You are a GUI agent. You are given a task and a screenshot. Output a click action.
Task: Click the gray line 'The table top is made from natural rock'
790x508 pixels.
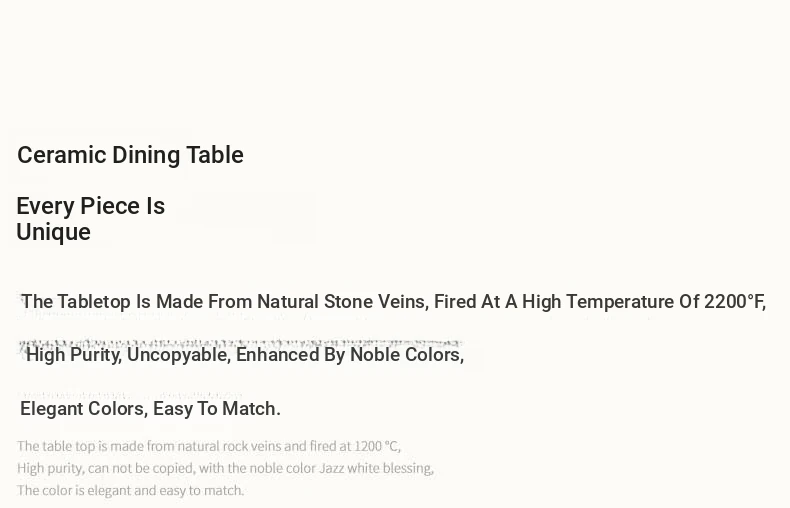tap(209, 447)
